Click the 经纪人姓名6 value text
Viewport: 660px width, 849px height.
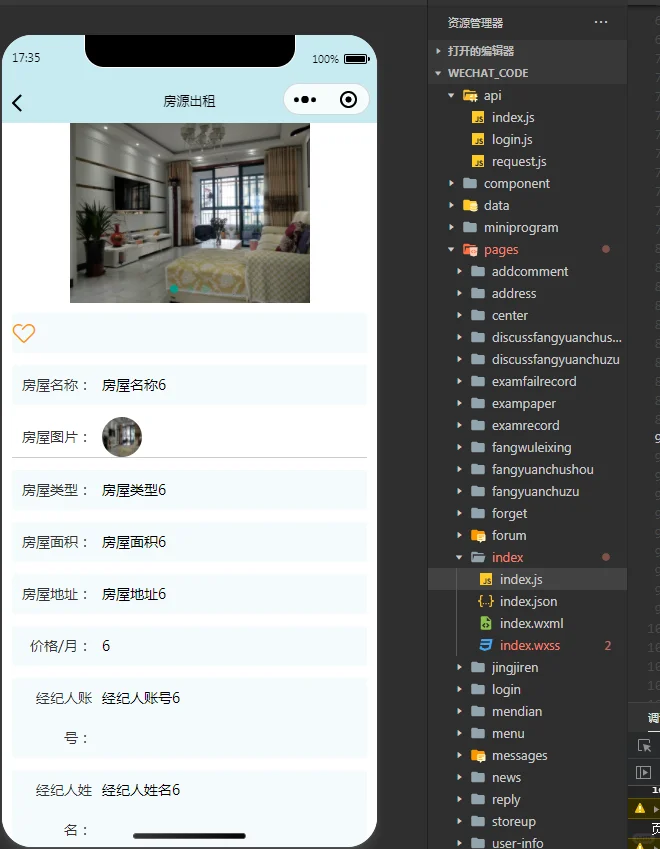pos(141,791)
